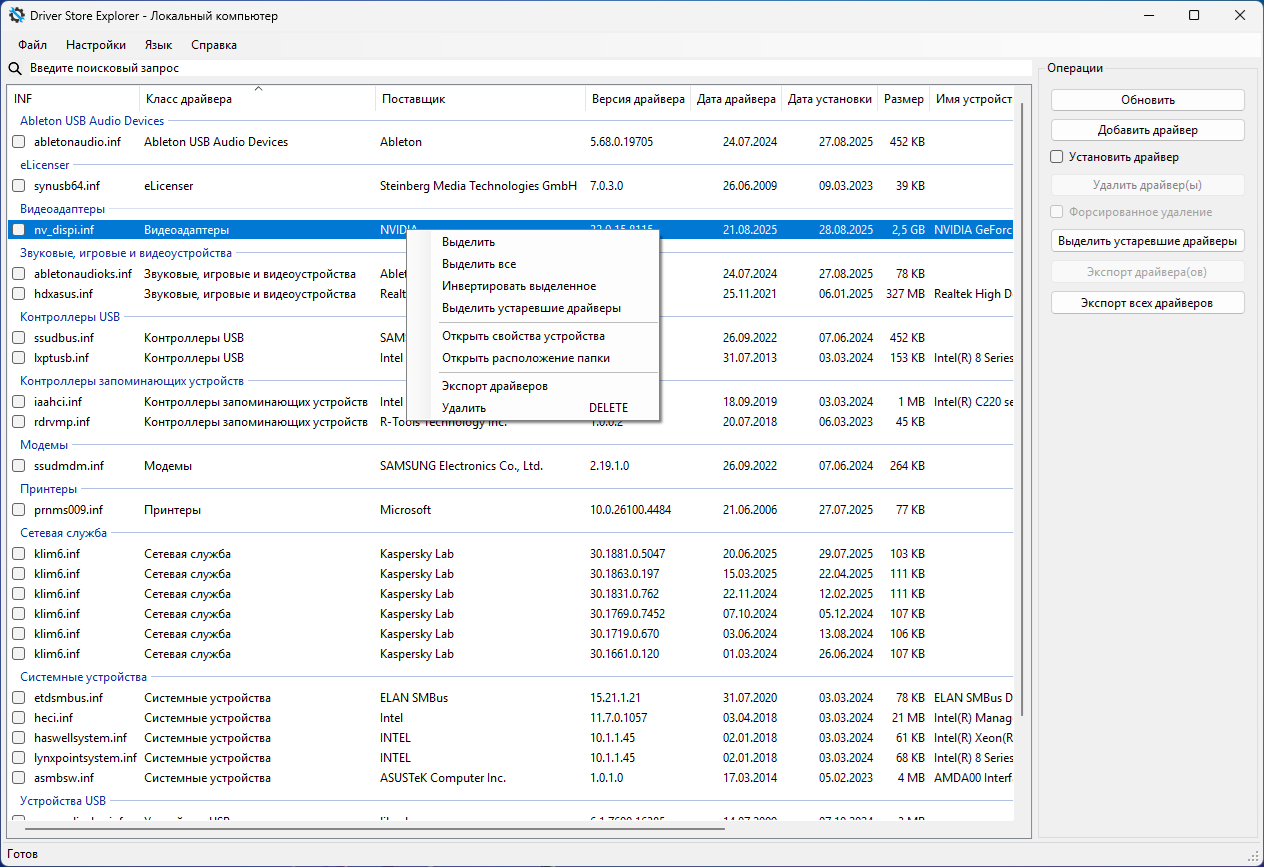Image resolution: width=1264 pixels, height=867 pixels.
Task: Click the search magnifier icon
Action: [15, 69]
